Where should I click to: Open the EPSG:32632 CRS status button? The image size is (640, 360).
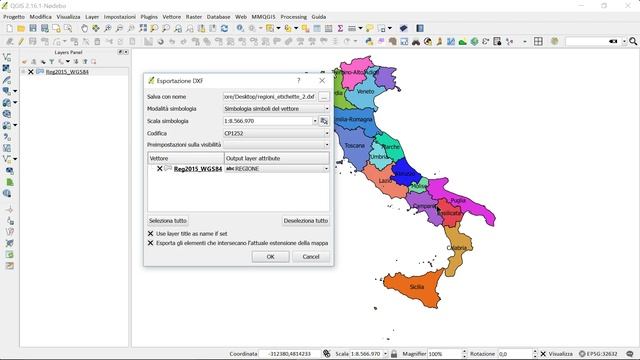598,354
